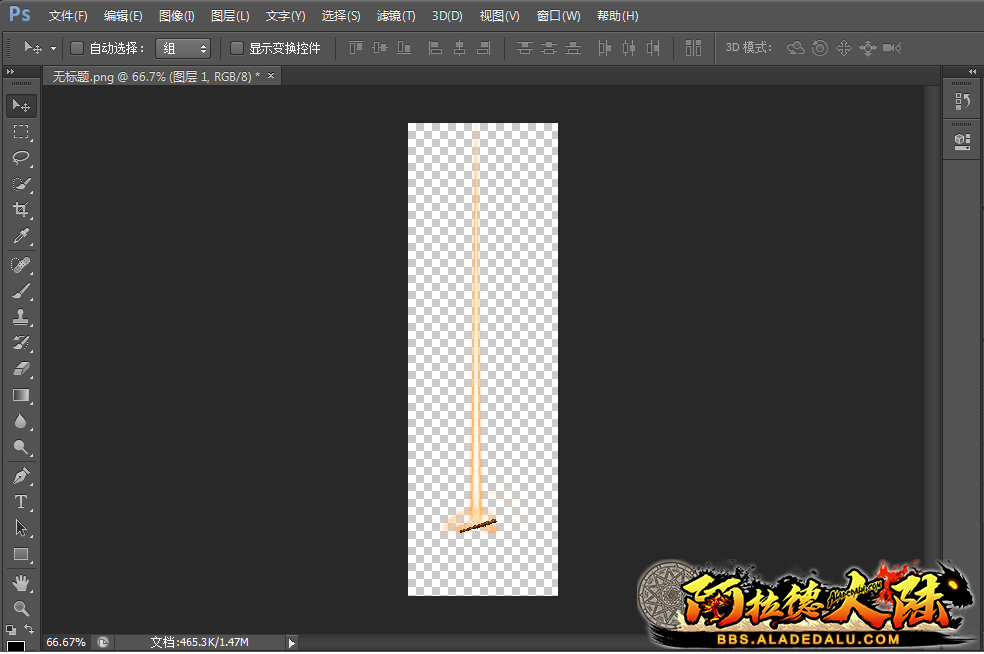
Task: Click the foreground color swatch
Action: coord(15,646)
